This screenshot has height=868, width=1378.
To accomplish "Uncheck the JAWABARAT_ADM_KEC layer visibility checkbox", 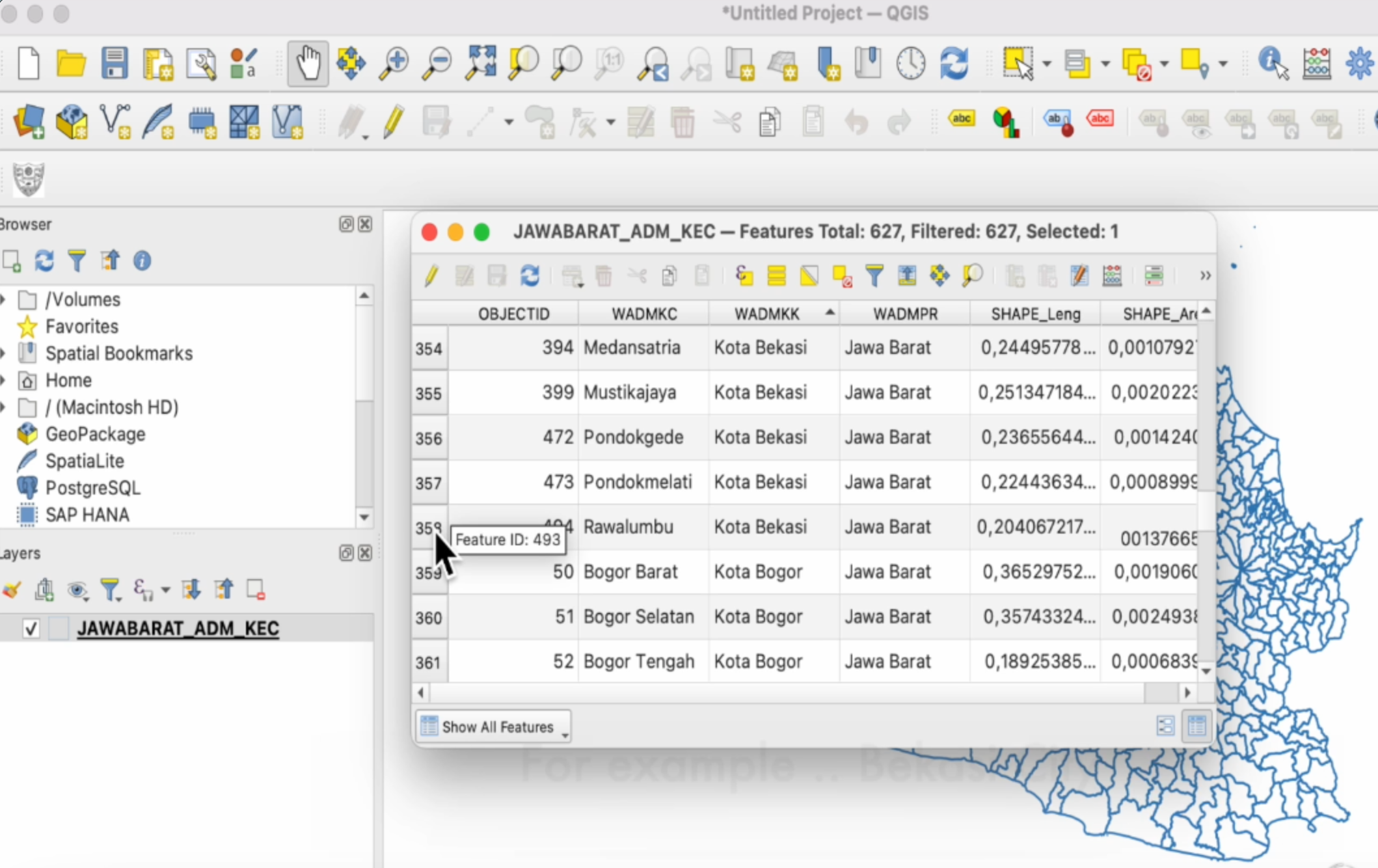I will point(31,629).
